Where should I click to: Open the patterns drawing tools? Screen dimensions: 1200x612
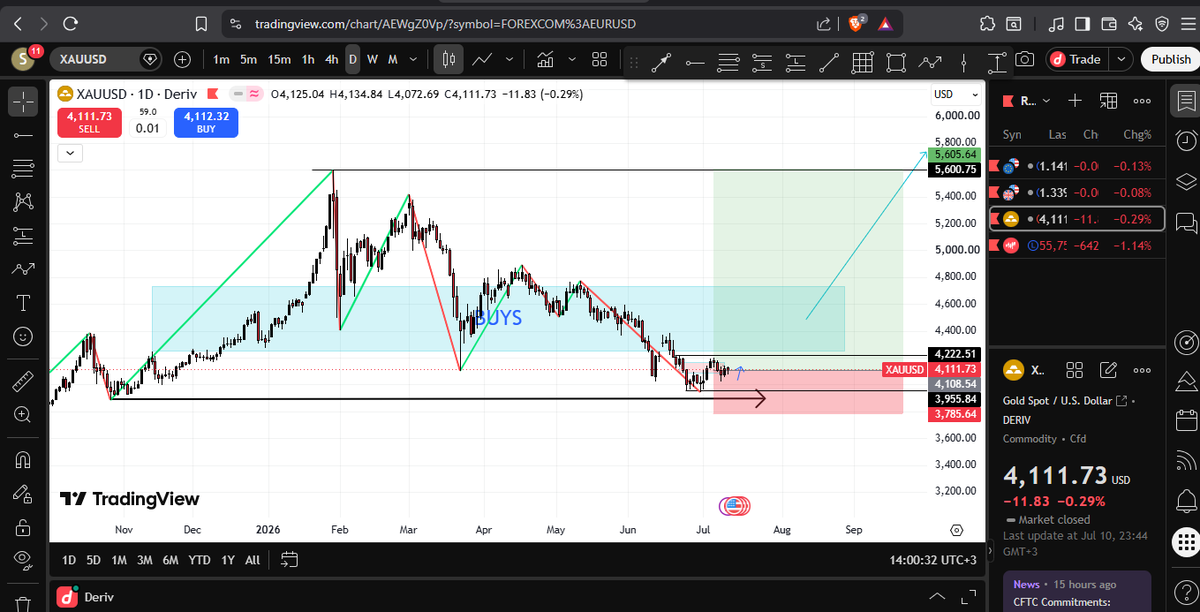point(23,202)
